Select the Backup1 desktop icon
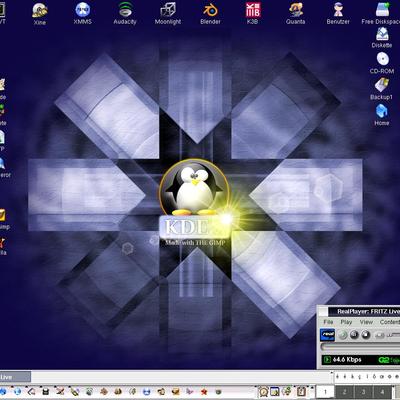Image resolution: width=400 pixels, height=400 pixels. [x=382, y=89]
